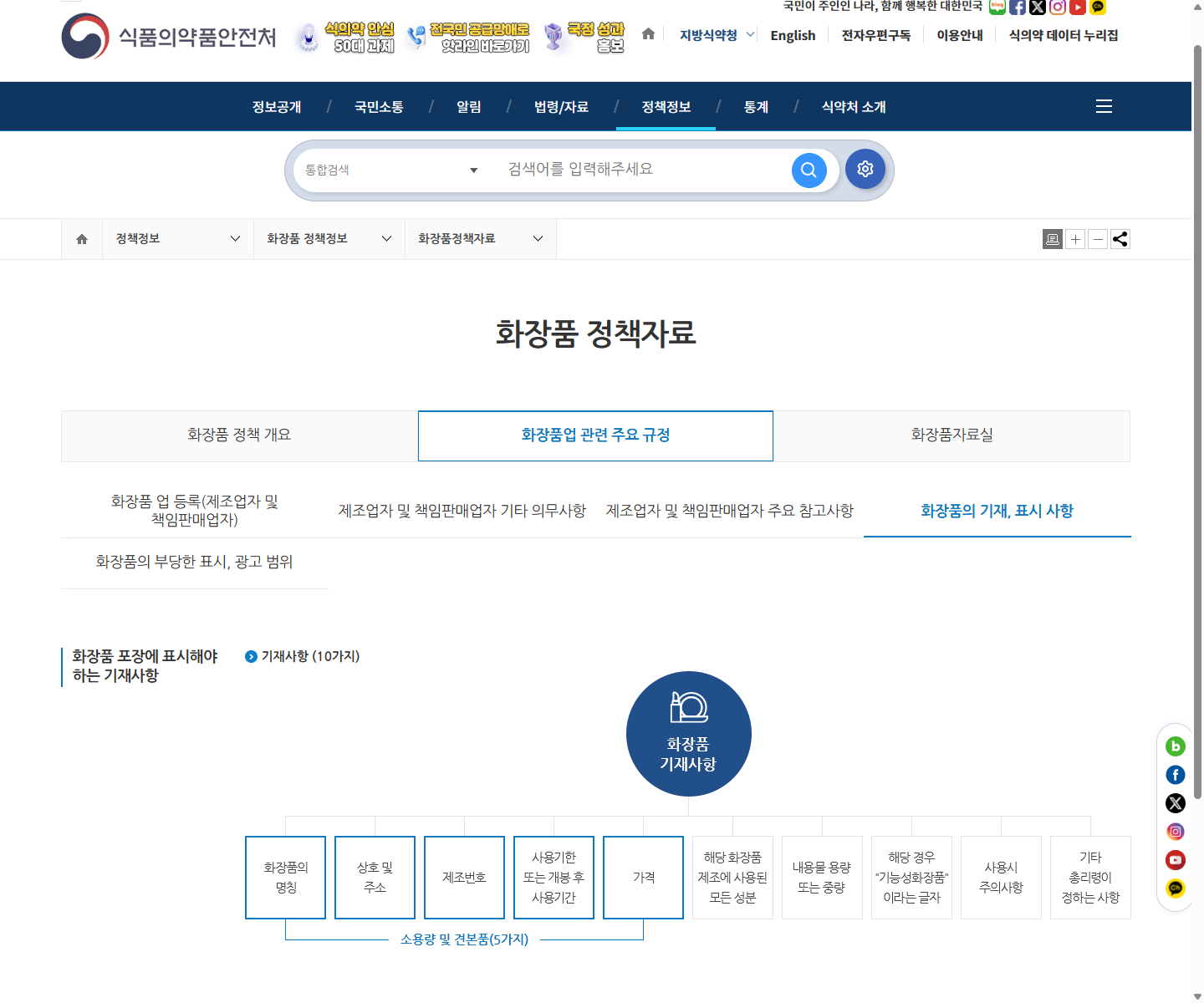Click the 제조번호 box
Screen dimensions: 1204x1003
(x=465, y=878)
